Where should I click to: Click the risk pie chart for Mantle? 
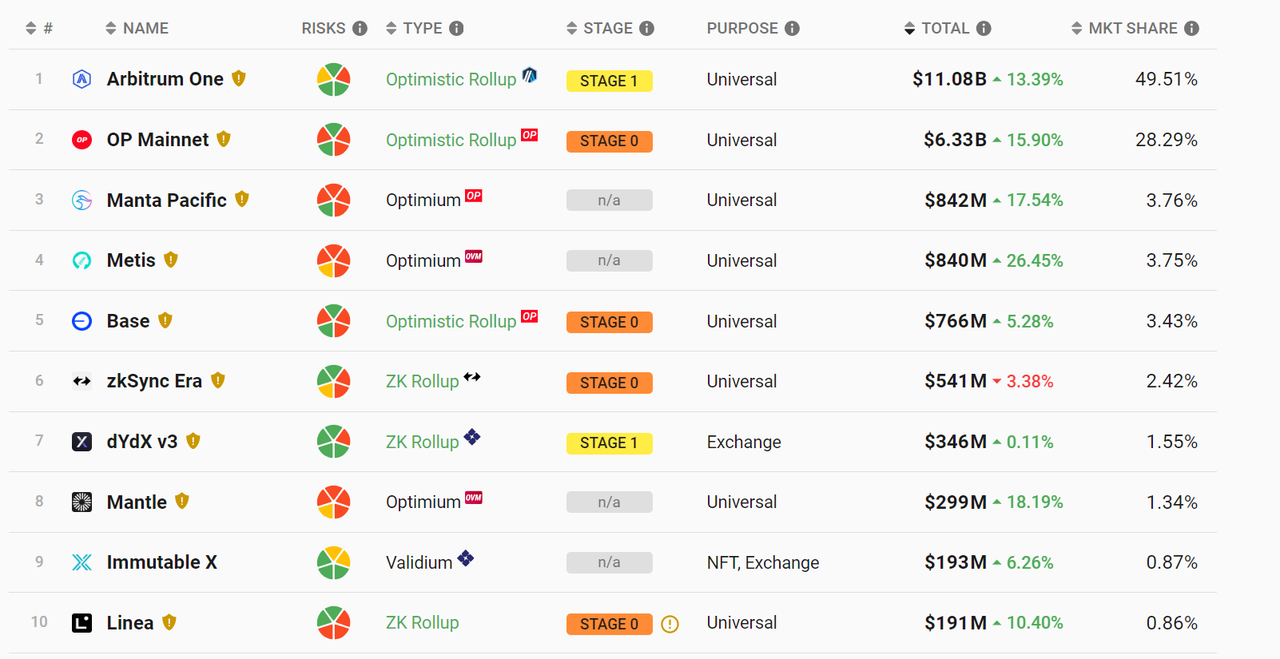point(333,502)
